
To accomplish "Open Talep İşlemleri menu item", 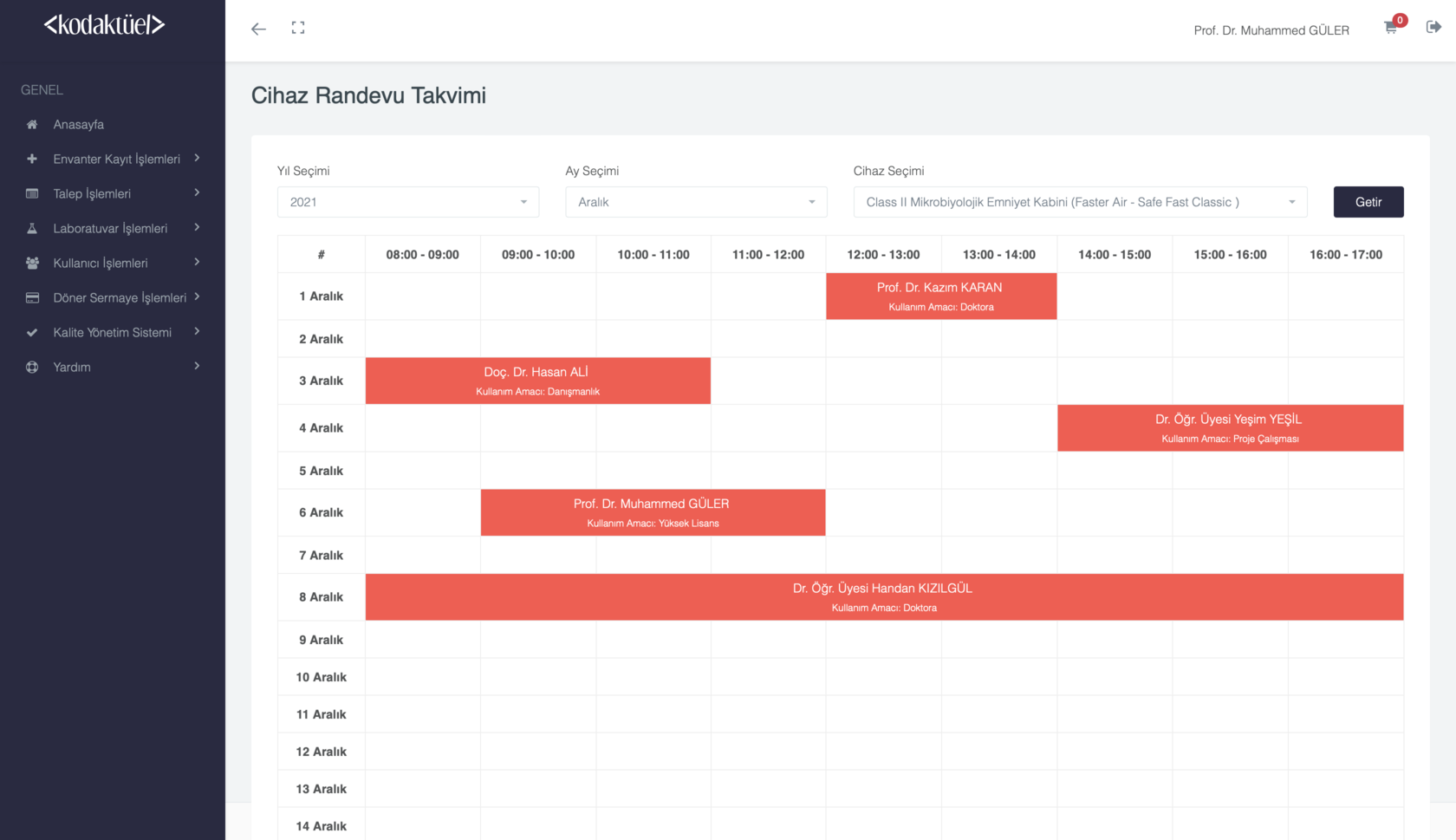I will tap(92, 194).
